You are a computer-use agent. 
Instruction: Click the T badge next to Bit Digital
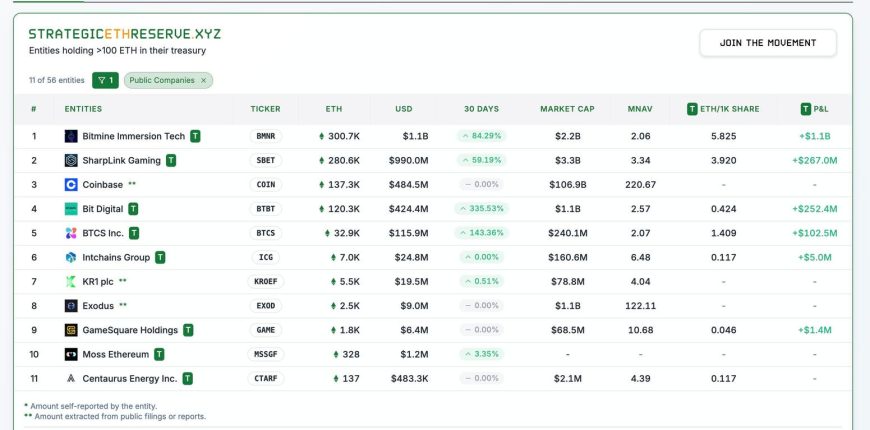133,209
